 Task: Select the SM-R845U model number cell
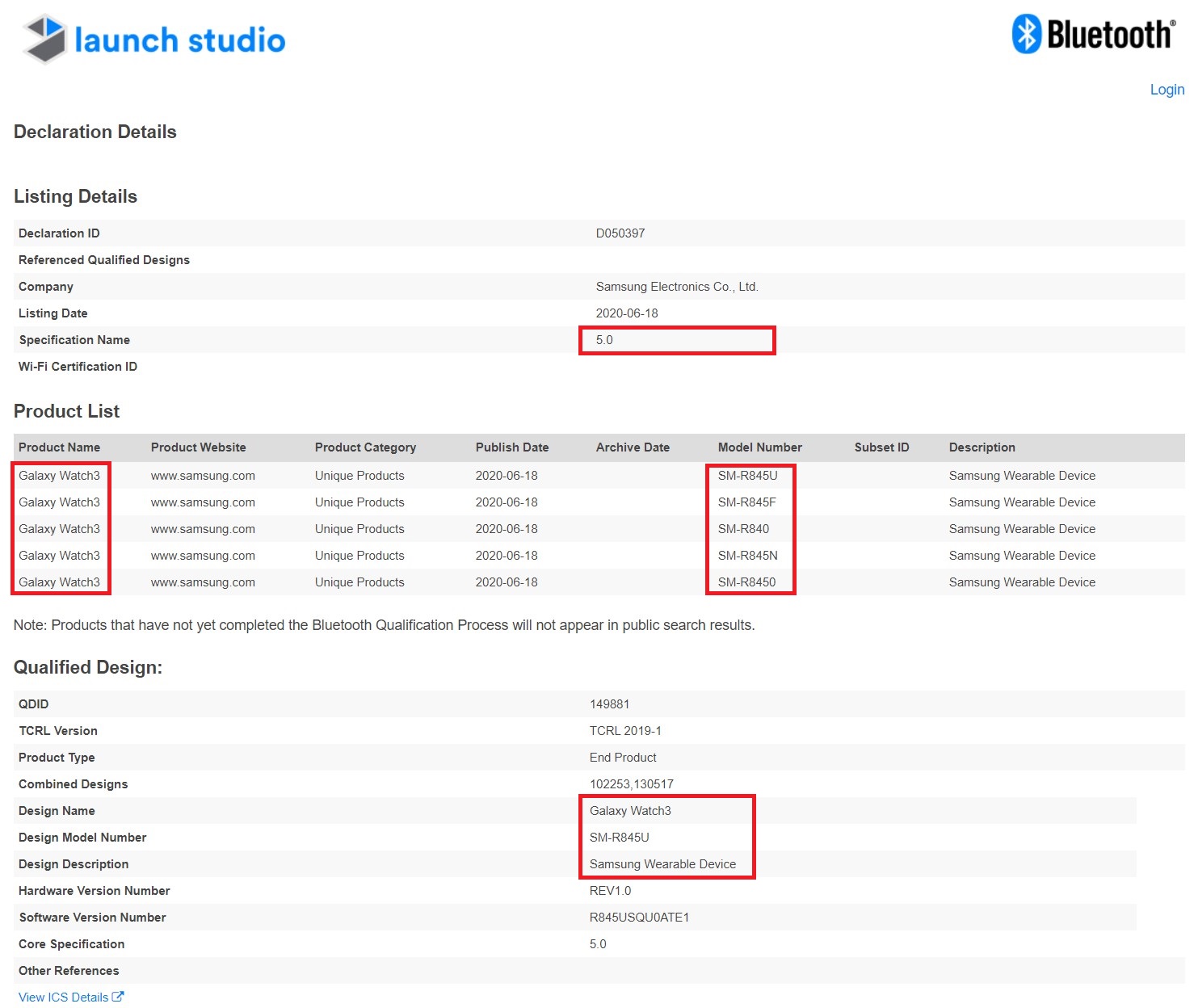[747, 476]
